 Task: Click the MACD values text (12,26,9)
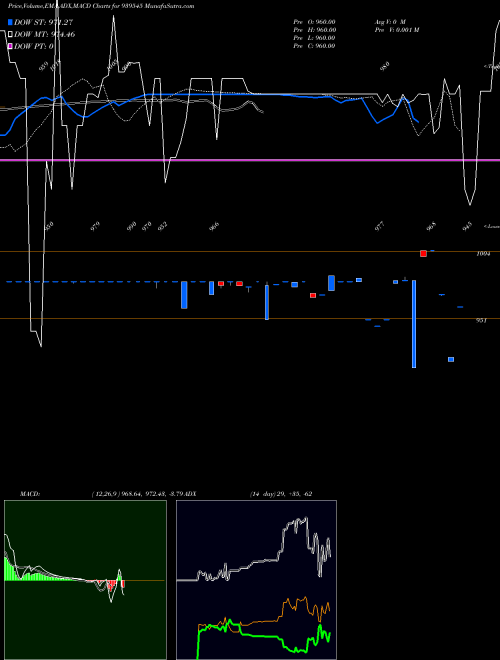(140, 494)
